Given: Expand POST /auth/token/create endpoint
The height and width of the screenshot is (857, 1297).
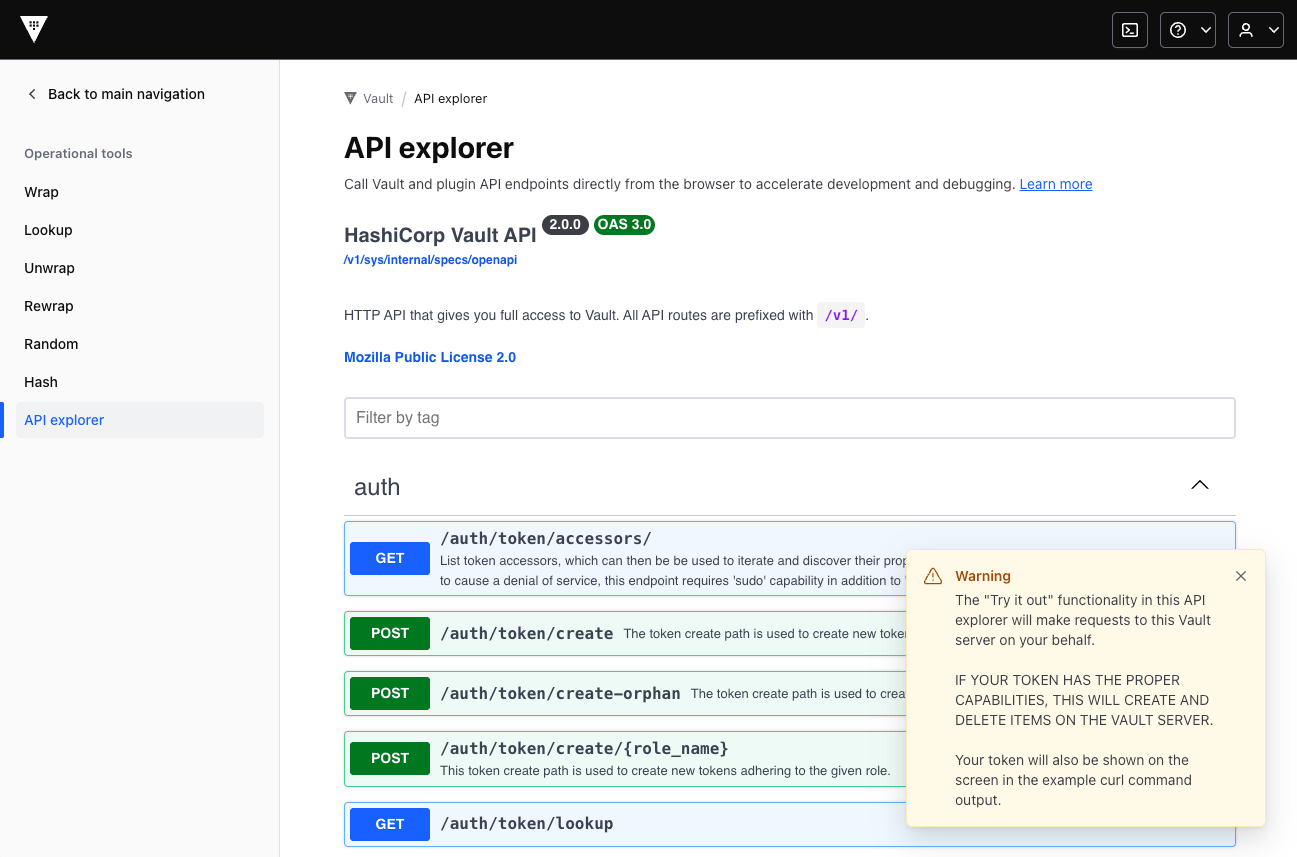Looking at the screenshot, I should 790,633.
